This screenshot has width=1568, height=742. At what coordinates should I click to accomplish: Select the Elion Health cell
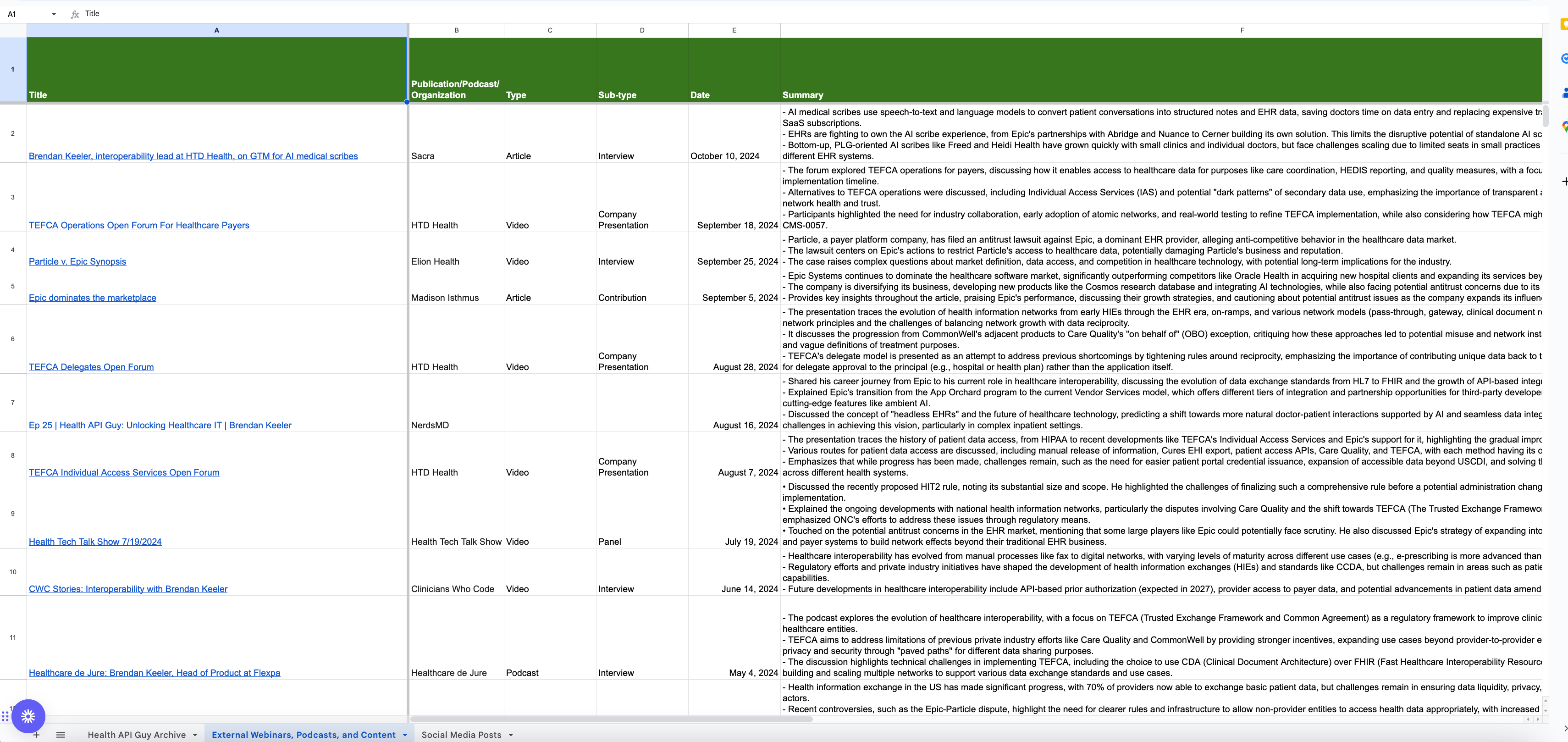point(457,250)
